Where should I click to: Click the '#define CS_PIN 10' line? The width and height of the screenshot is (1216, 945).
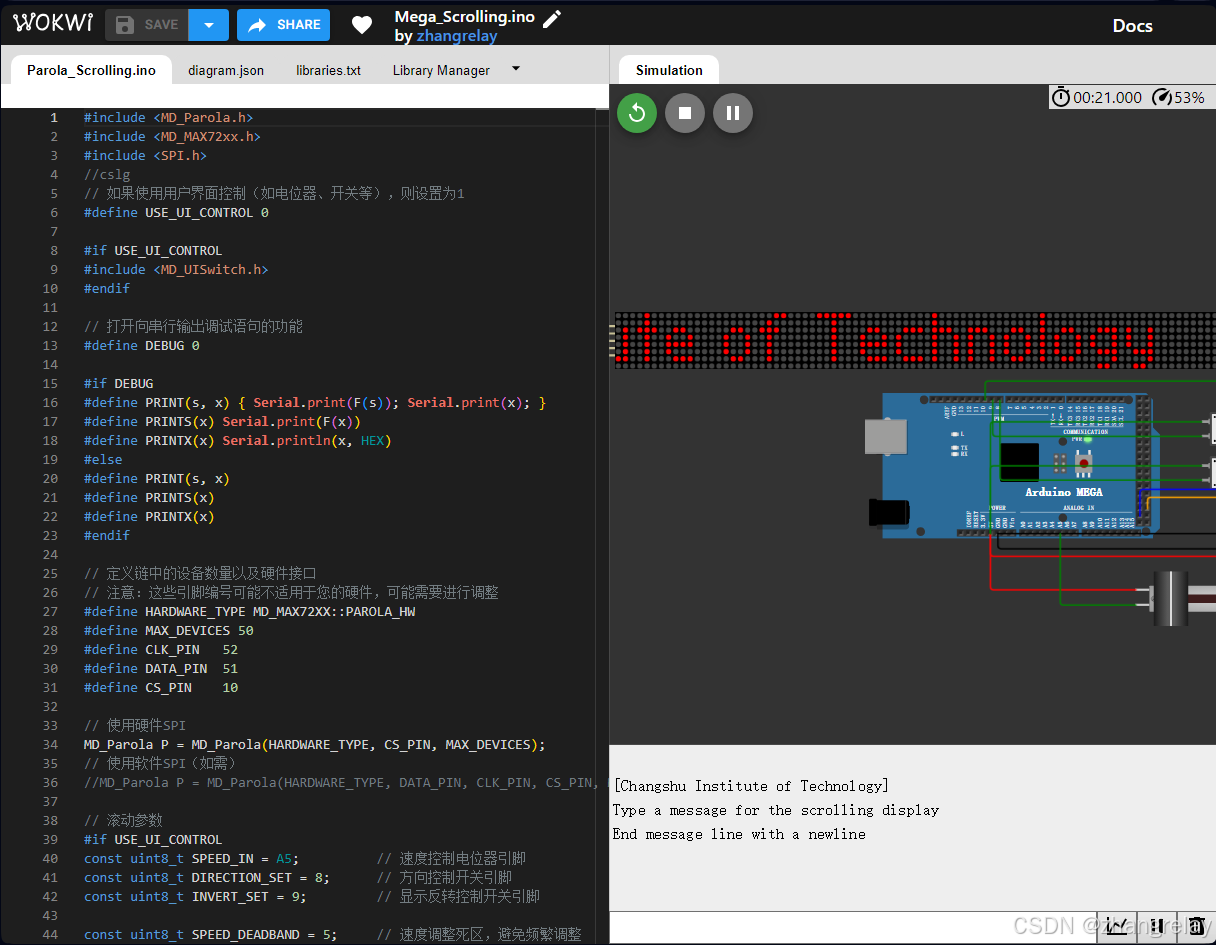[161, 687]
